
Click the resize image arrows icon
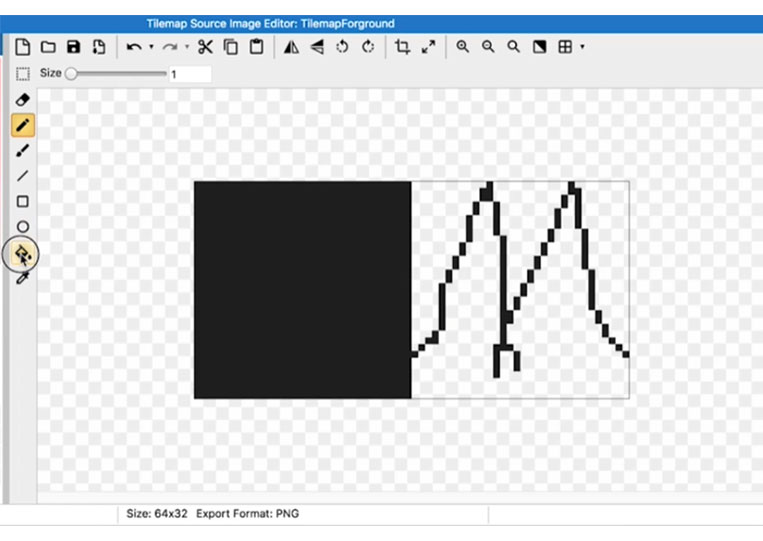[428, 47]
